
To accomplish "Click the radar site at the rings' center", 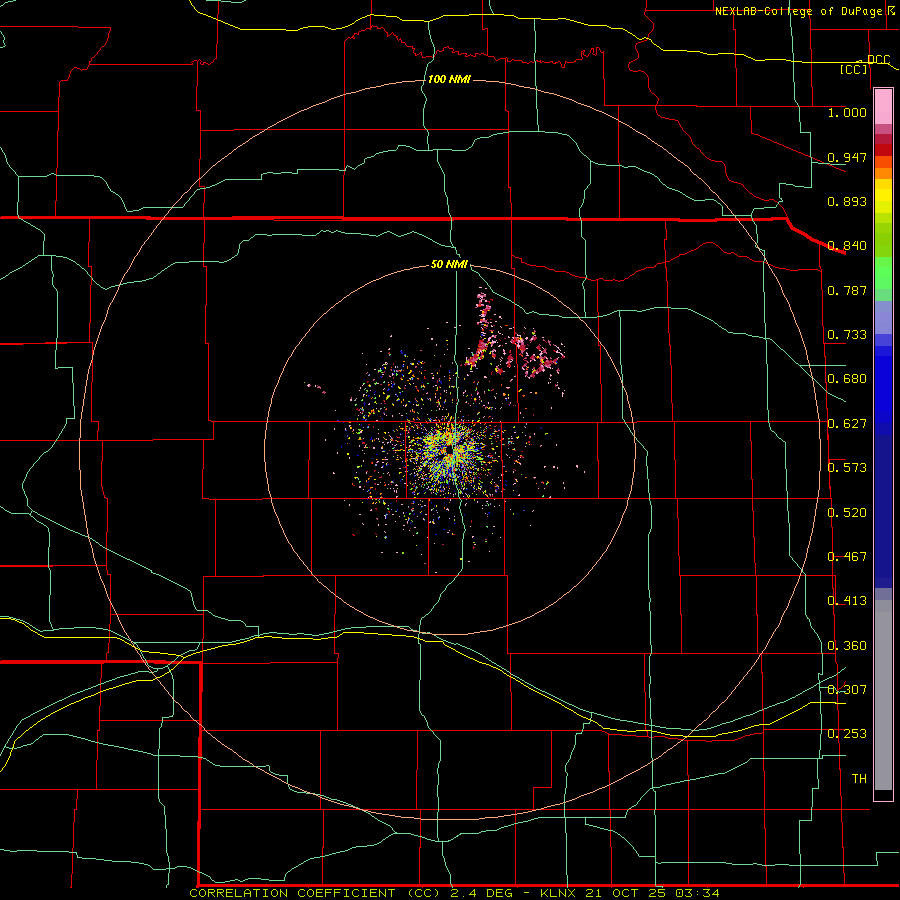I will click(449, 450).
